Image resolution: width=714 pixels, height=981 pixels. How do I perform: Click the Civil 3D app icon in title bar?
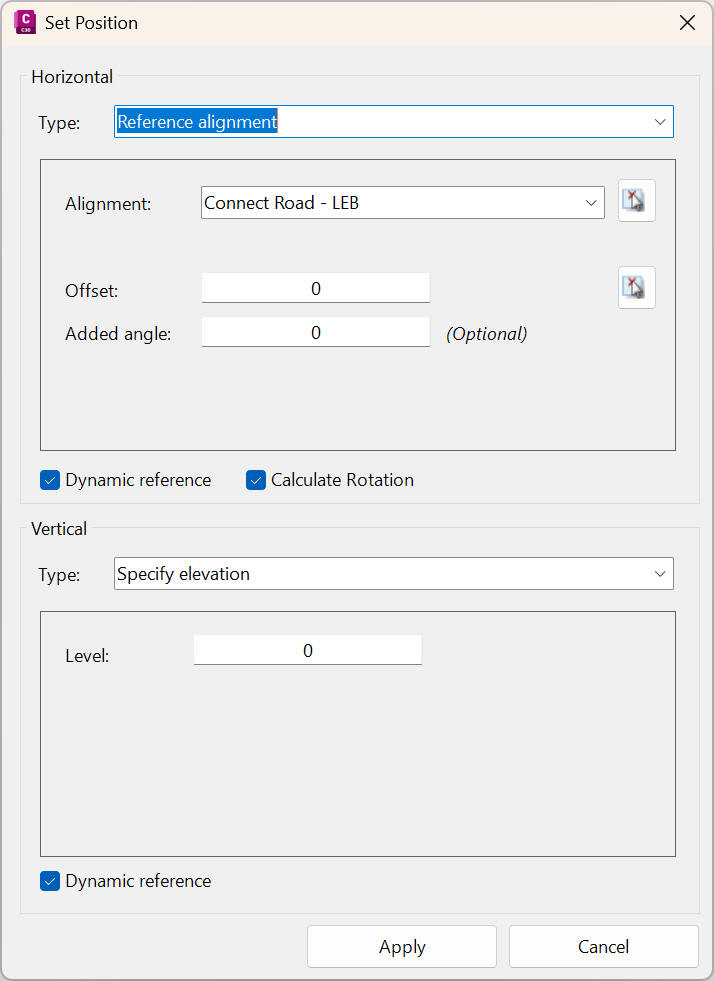coord(25,22)
